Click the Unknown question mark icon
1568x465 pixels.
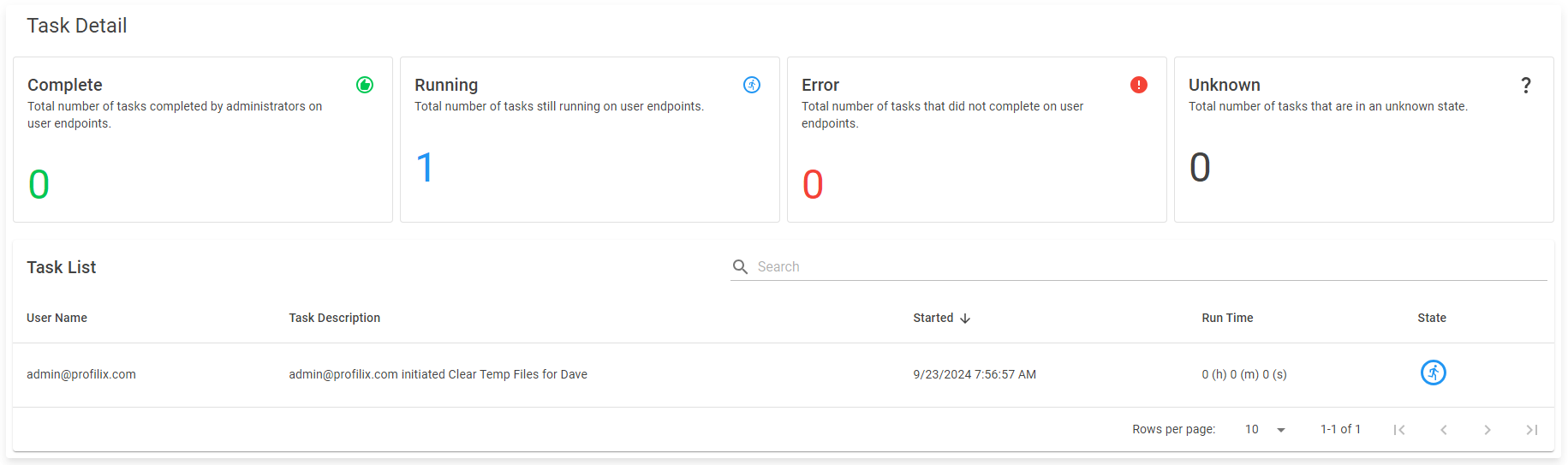point(1526,85)
